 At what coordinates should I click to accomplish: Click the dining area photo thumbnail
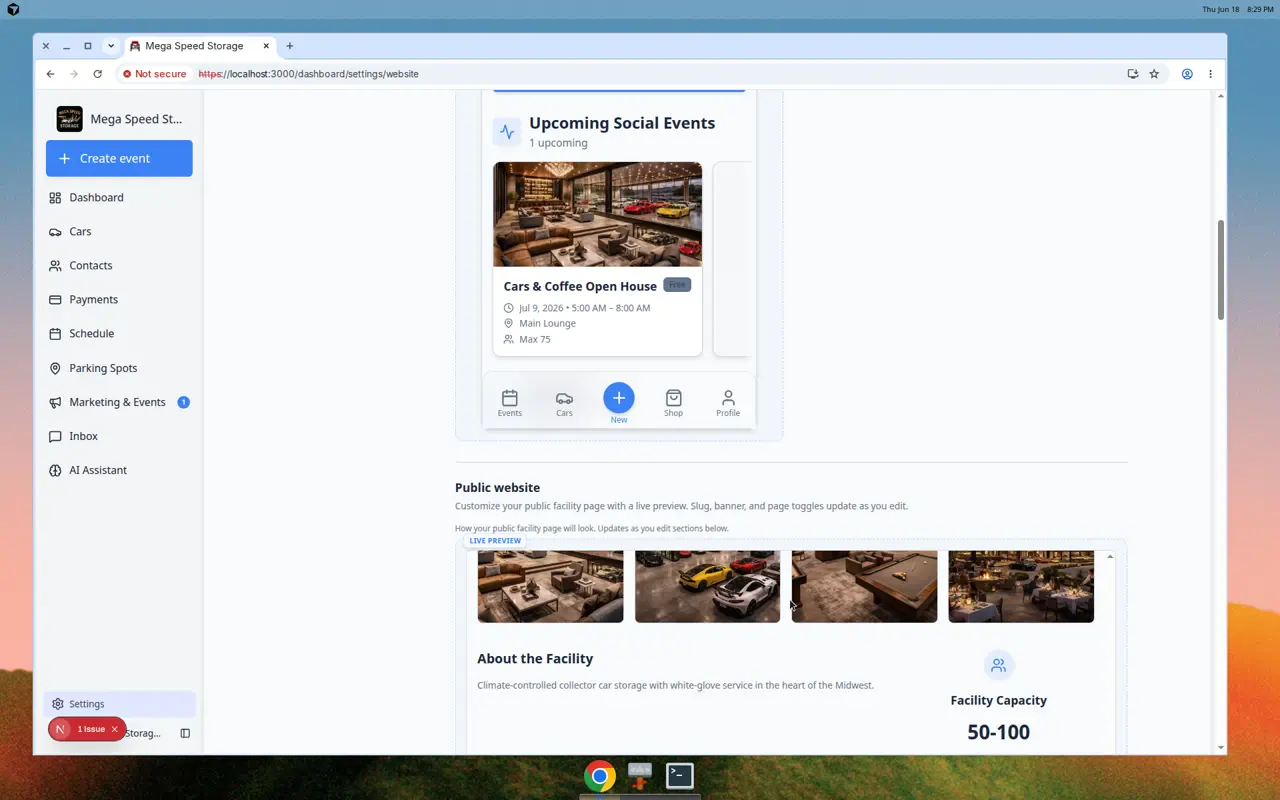1021,586
